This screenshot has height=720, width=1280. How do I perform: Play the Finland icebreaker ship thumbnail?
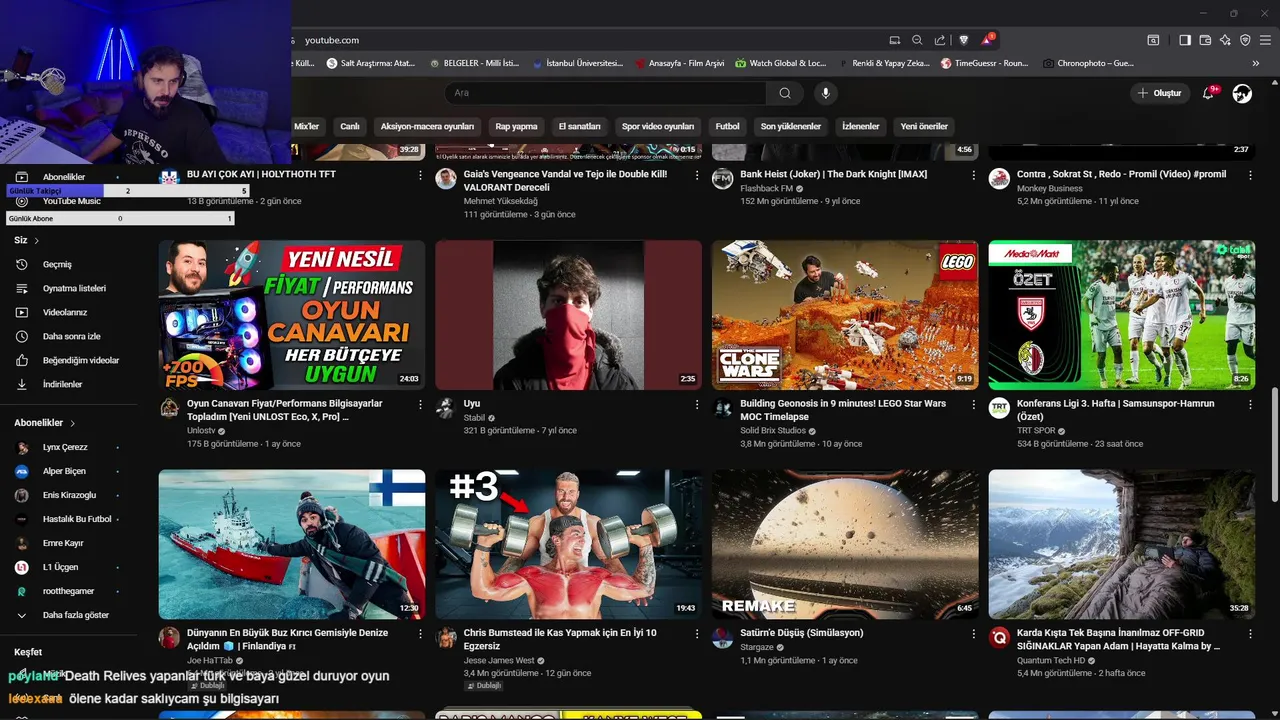tap(291, 545)
